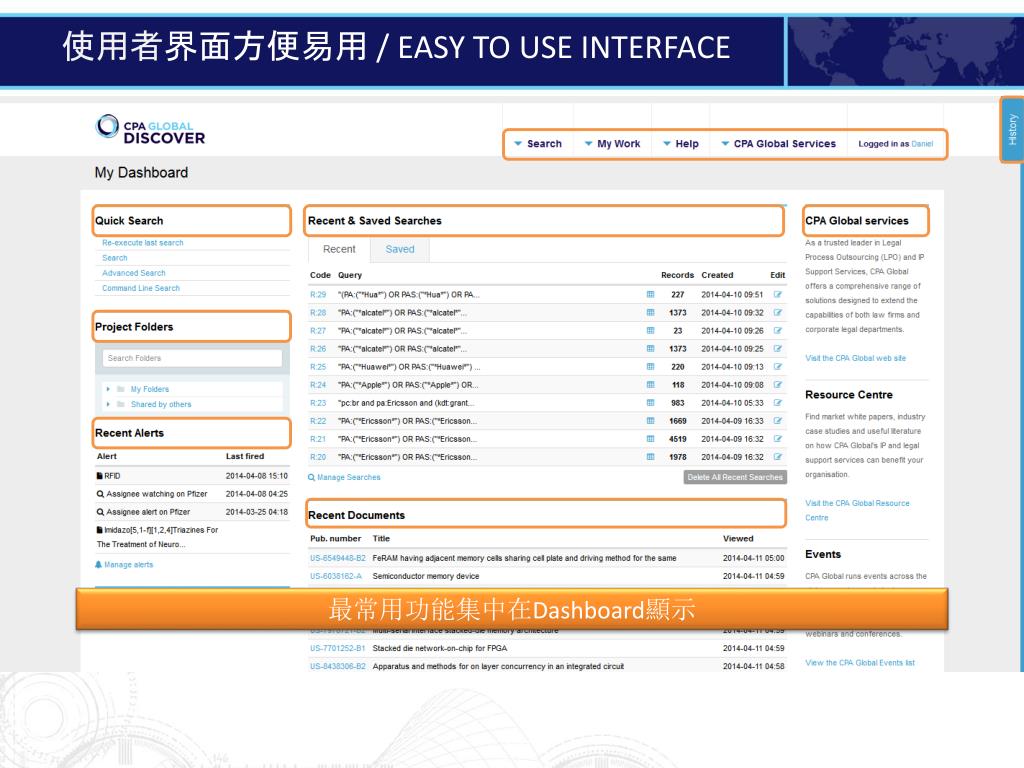Click the My Folders folder icon
The width and height of the screenshot is (1024, 768).
[x=121, y=389]
